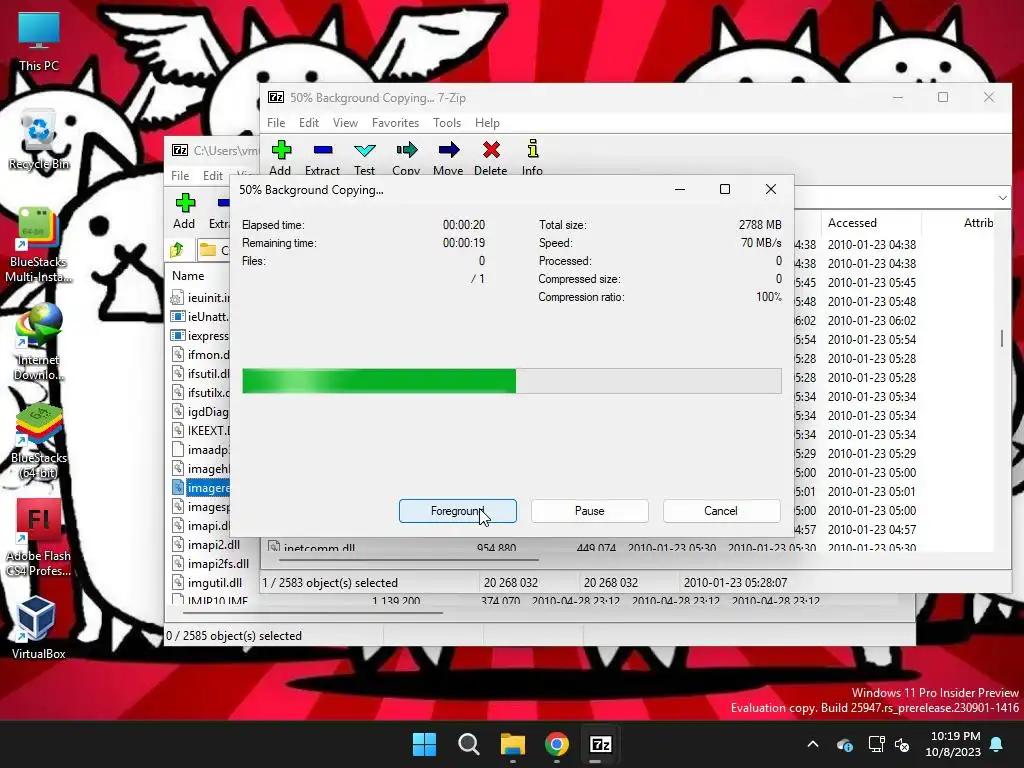Click the 7-Zip taskbar icon
This screenshot has height=768, width=1024.
[600, 744]
